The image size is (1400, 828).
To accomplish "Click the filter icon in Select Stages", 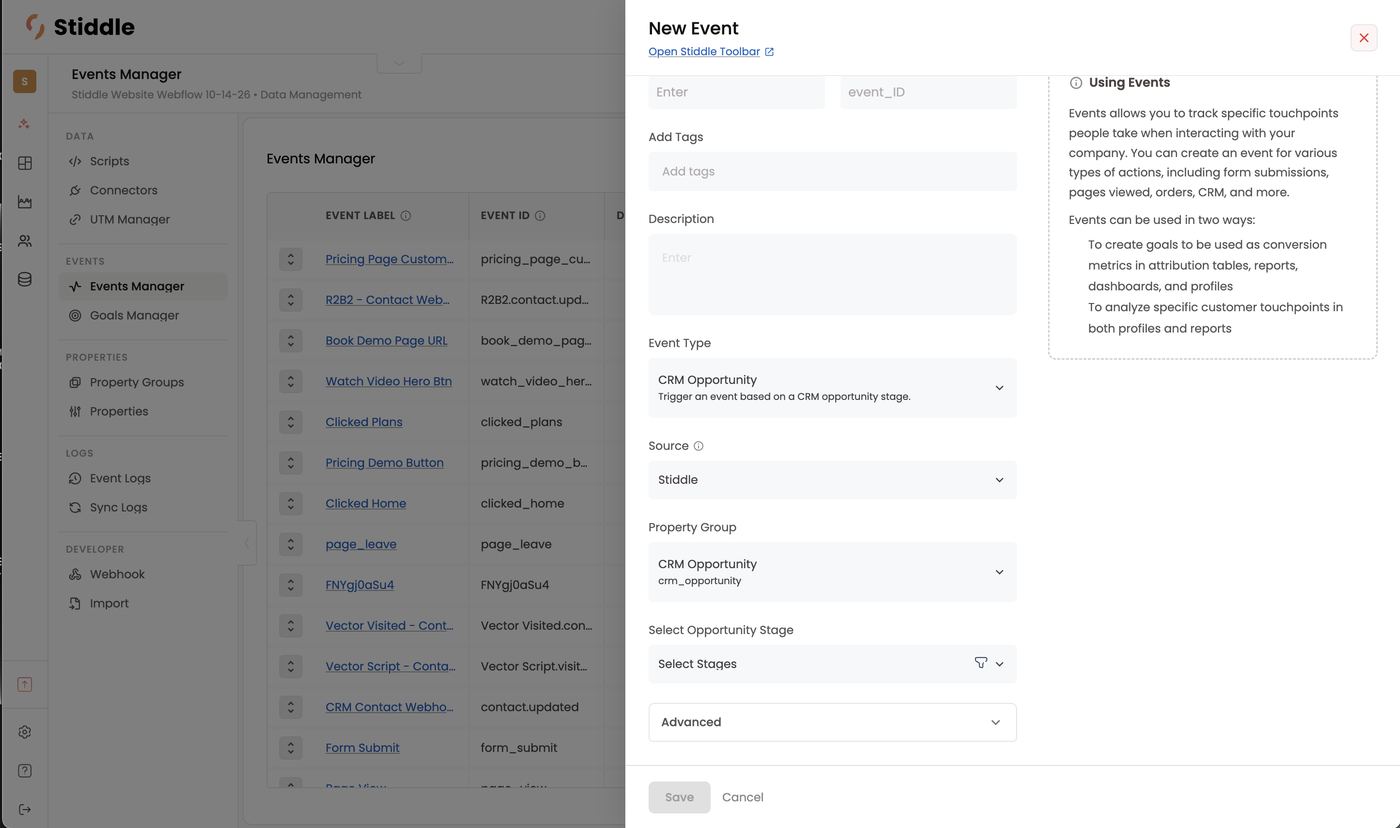I will point(980,663).
